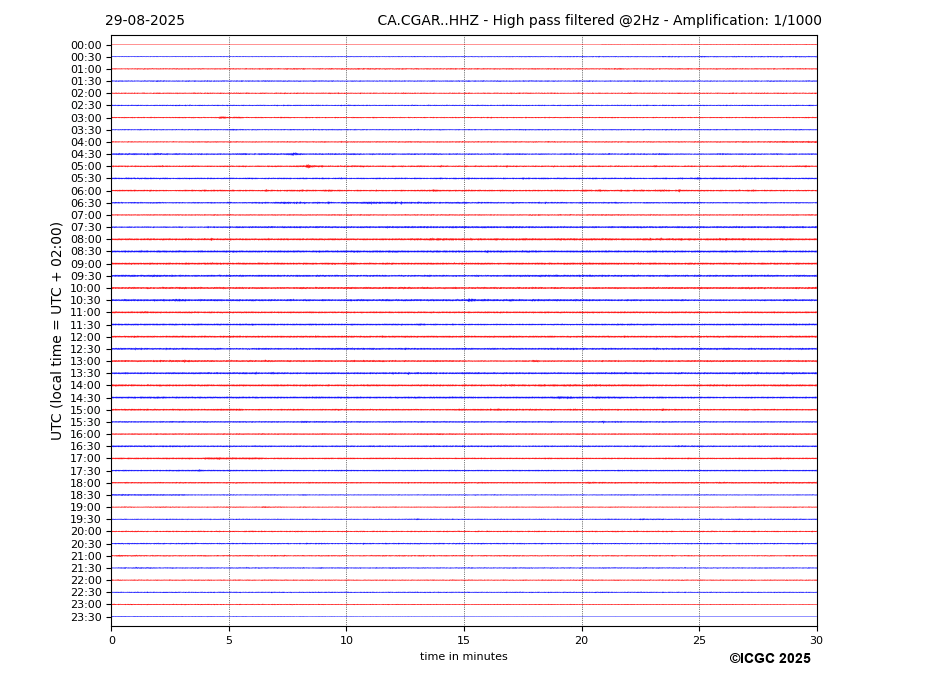
Task: Click the date label 29-08-2025
Action: (145, 20)
